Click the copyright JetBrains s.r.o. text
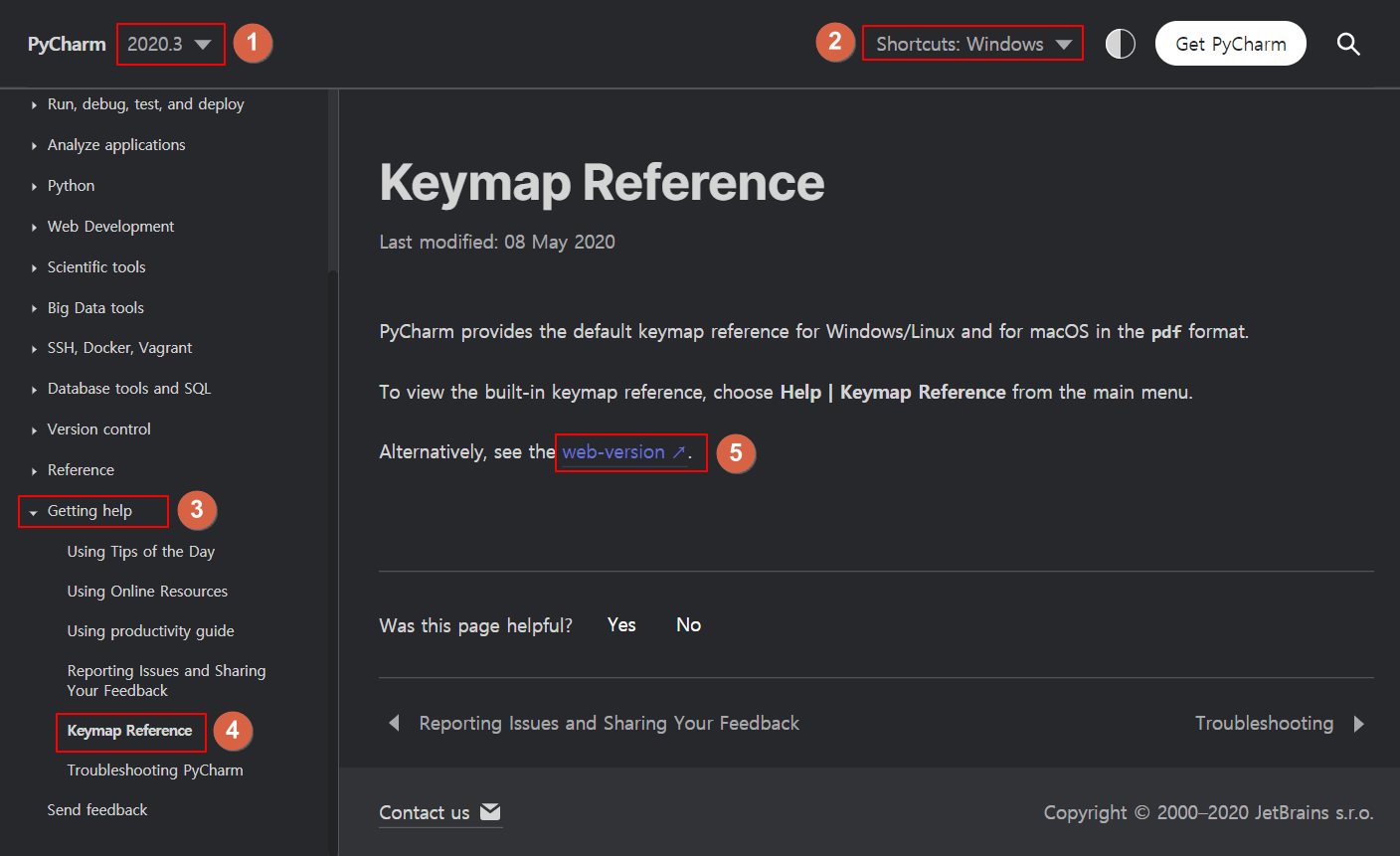The width and height of the screenshot is (1400, 856). [x=1208, y=812]
